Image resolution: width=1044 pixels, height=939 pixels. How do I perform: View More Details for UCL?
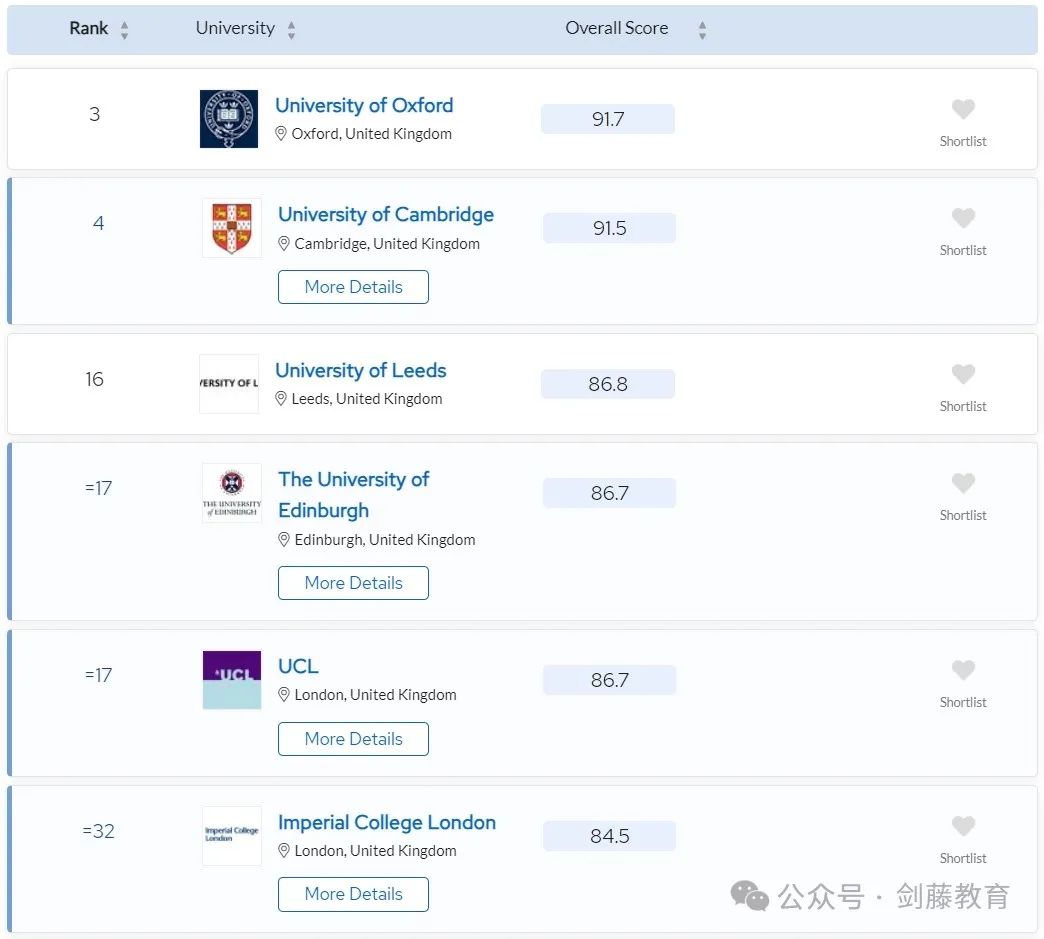(x=354, y=739)
